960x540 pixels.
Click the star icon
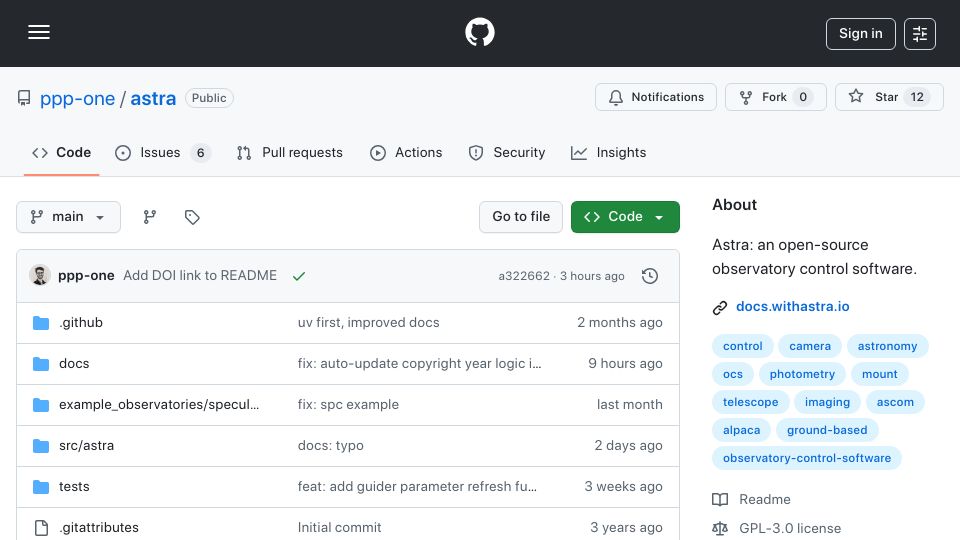[x=856, y=96]
